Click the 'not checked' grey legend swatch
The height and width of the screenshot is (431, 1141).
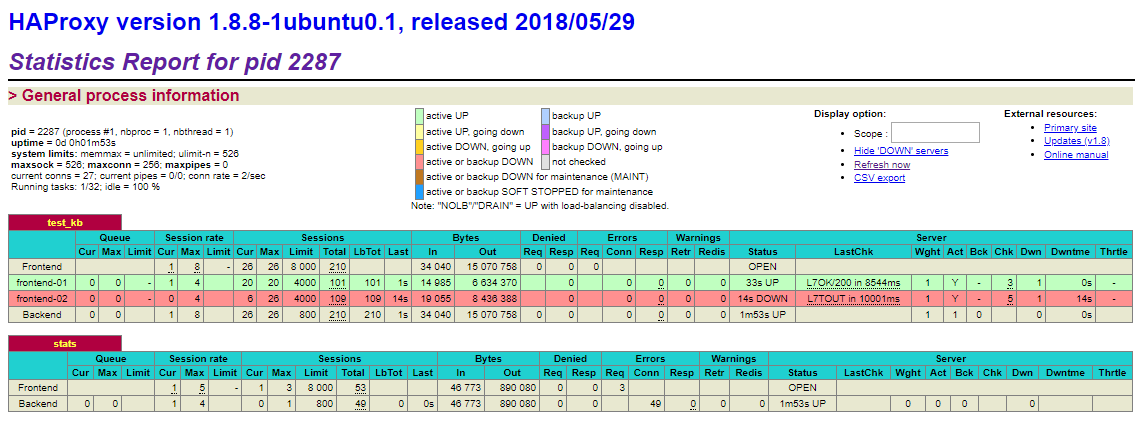click(x=545, y=162)
